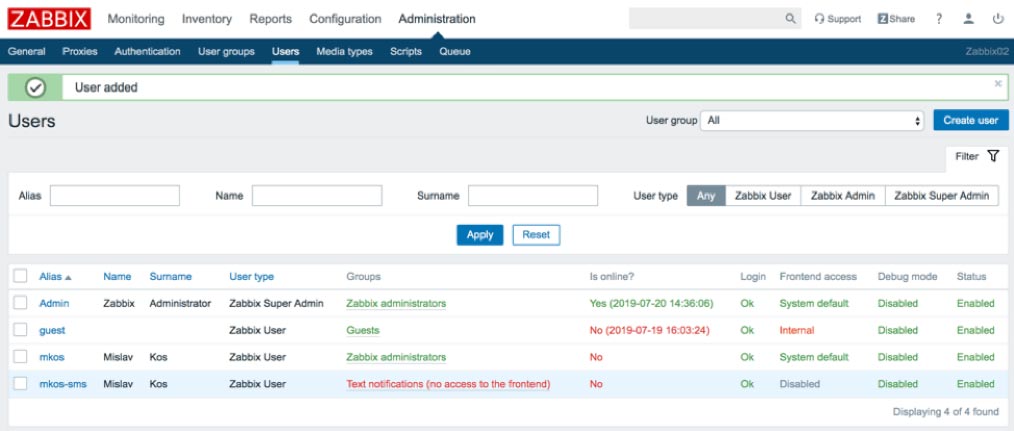The image size is (1014, 431).
Task: Go to Scripts submenu
Action: 405,51
